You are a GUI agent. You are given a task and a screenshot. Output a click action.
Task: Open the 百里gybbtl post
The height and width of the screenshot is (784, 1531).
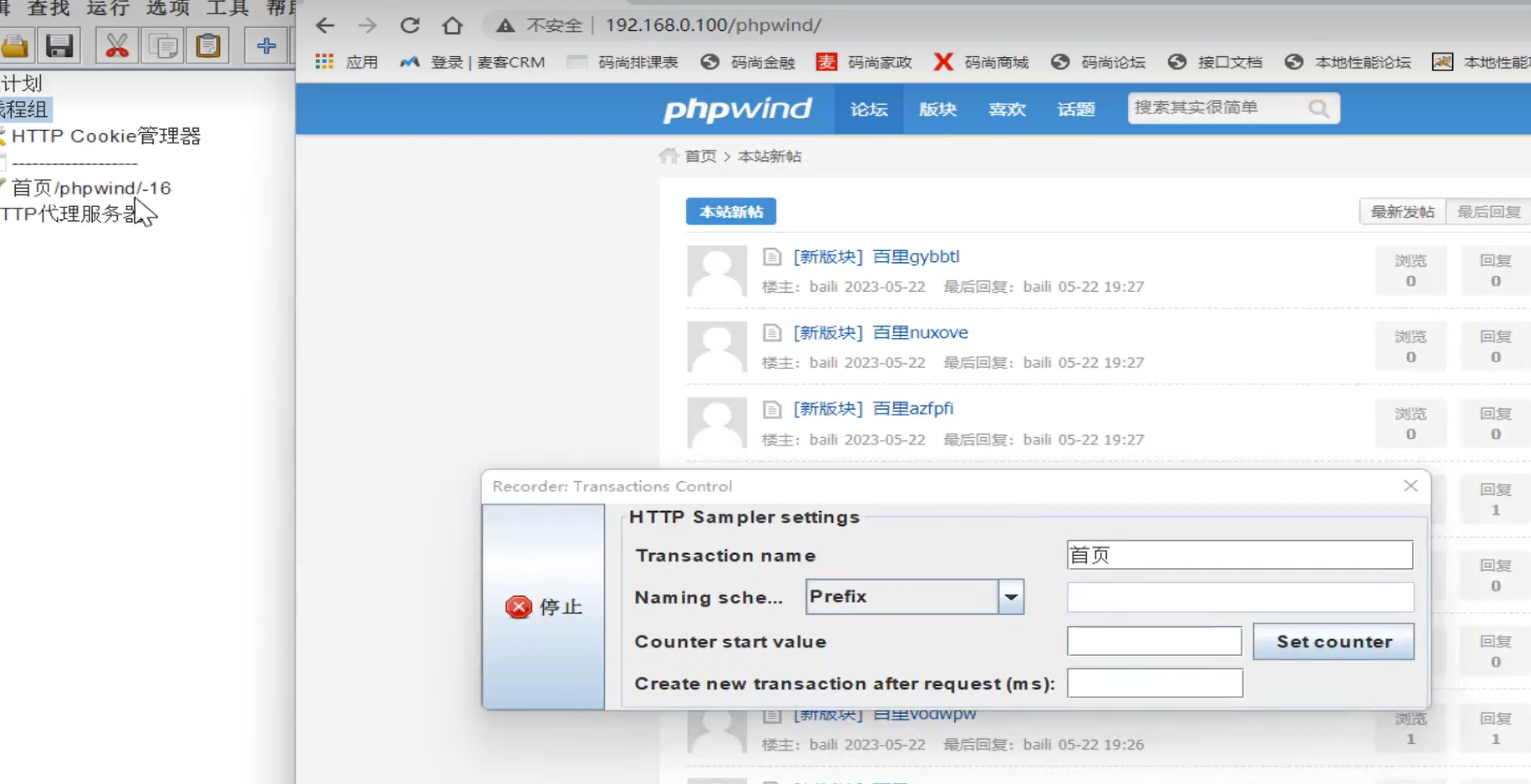[916, 257]
